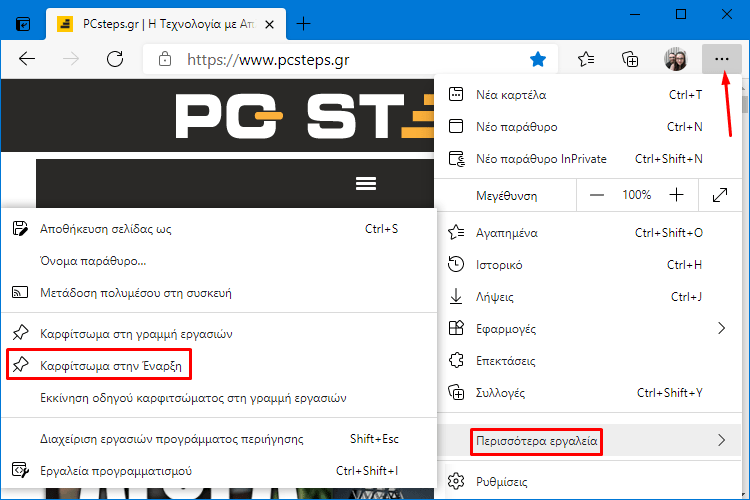Click the Επεκτάσεις puzzle icon
Screen dimensions: 750x500
(456, 360)
